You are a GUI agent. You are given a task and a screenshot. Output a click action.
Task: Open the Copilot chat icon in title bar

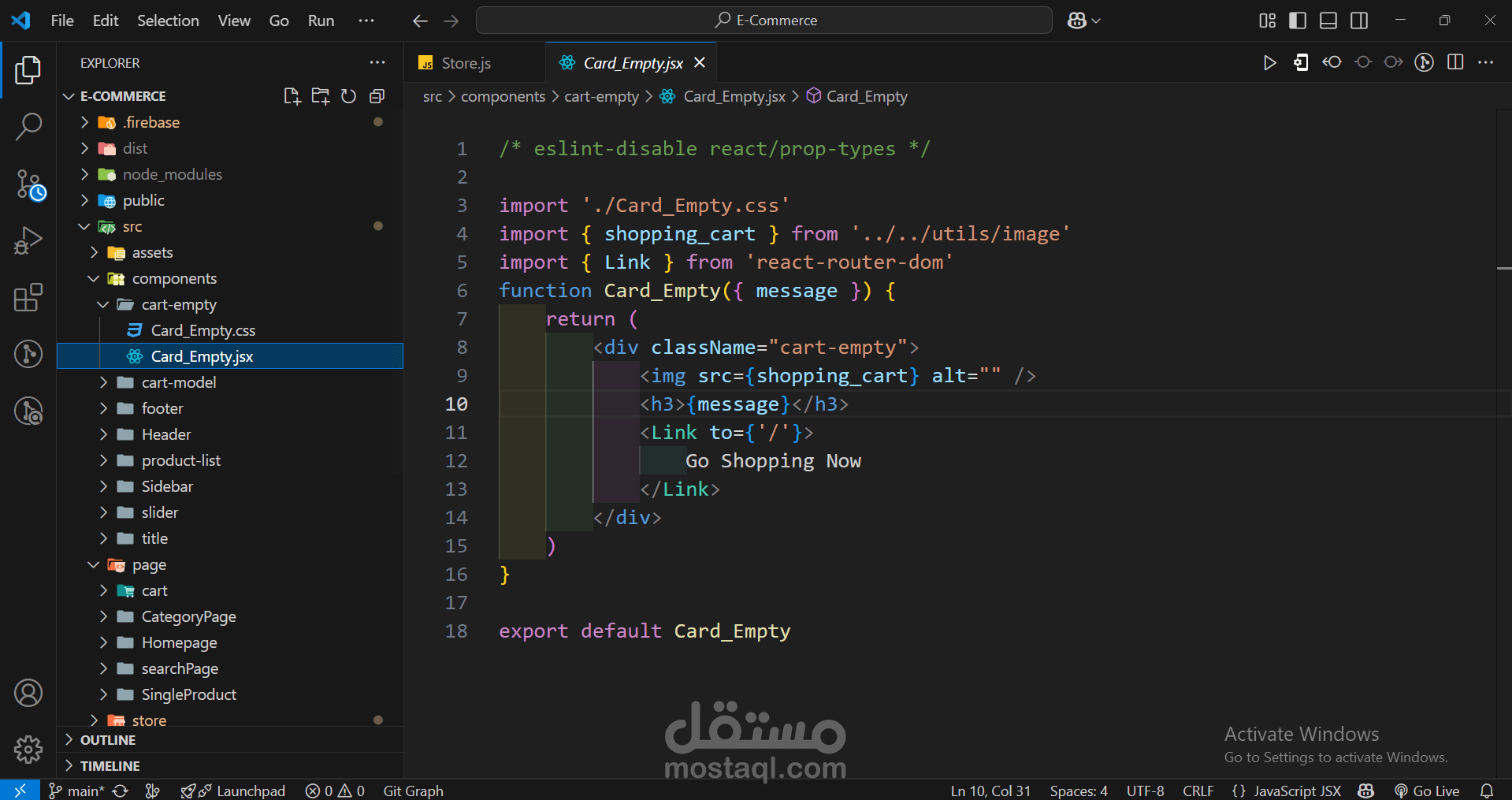coord(1078,21)
